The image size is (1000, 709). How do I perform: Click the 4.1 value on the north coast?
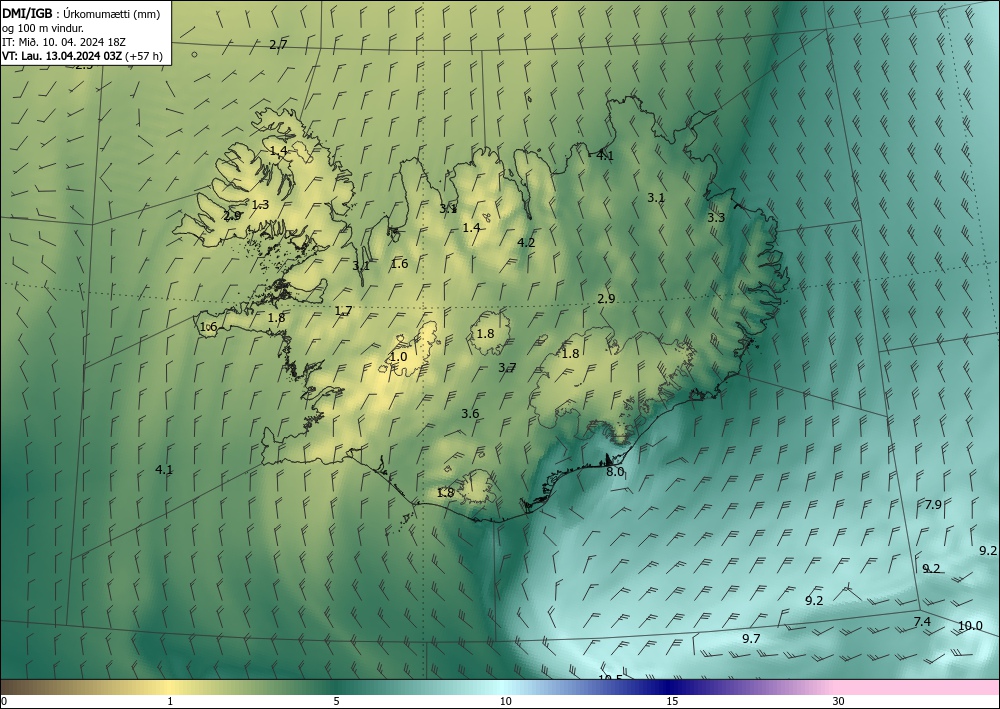[605, 155]
